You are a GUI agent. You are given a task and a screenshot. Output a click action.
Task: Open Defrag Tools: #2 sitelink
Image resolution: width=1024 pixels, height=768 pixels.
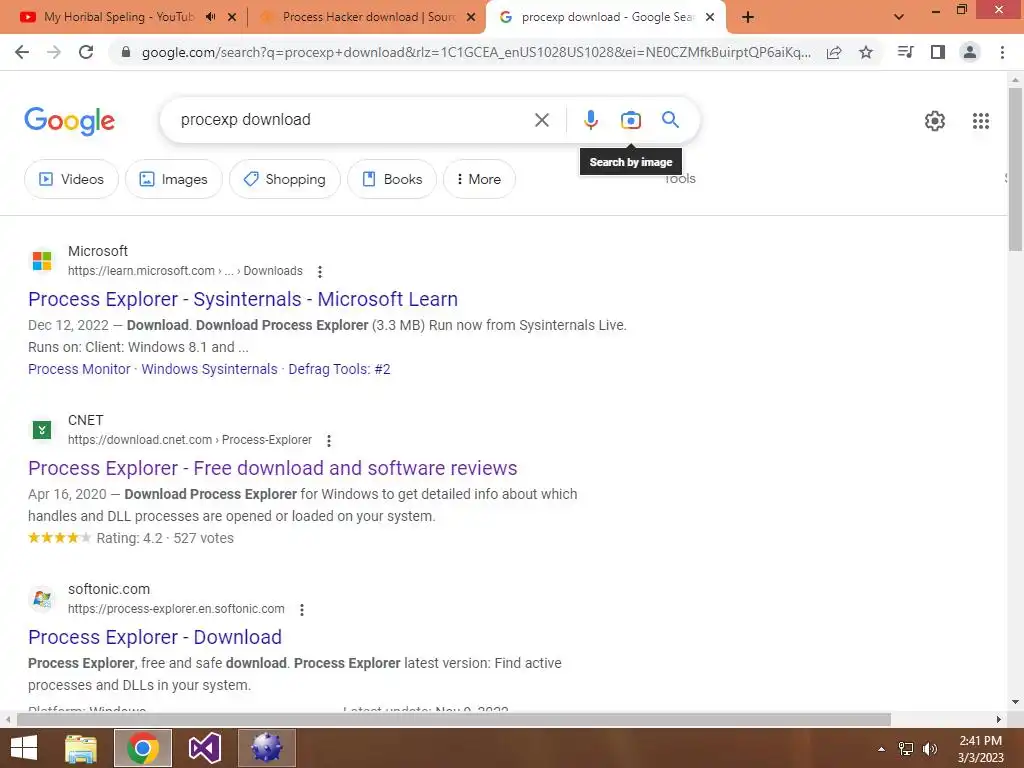tap(339, 369)
